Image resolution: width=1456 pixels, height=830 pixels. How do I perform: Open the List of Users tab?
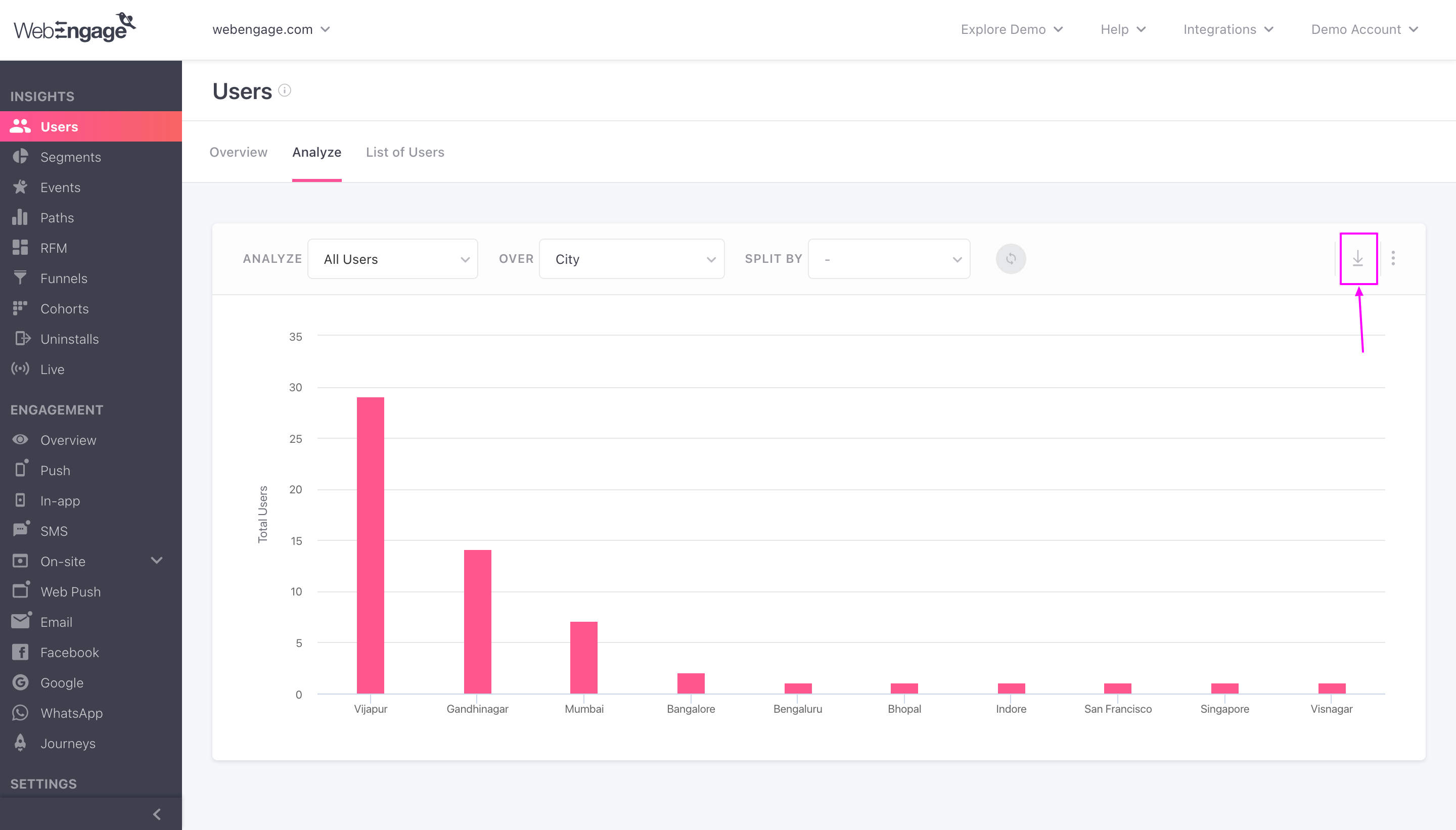click(x=405, y=152)
